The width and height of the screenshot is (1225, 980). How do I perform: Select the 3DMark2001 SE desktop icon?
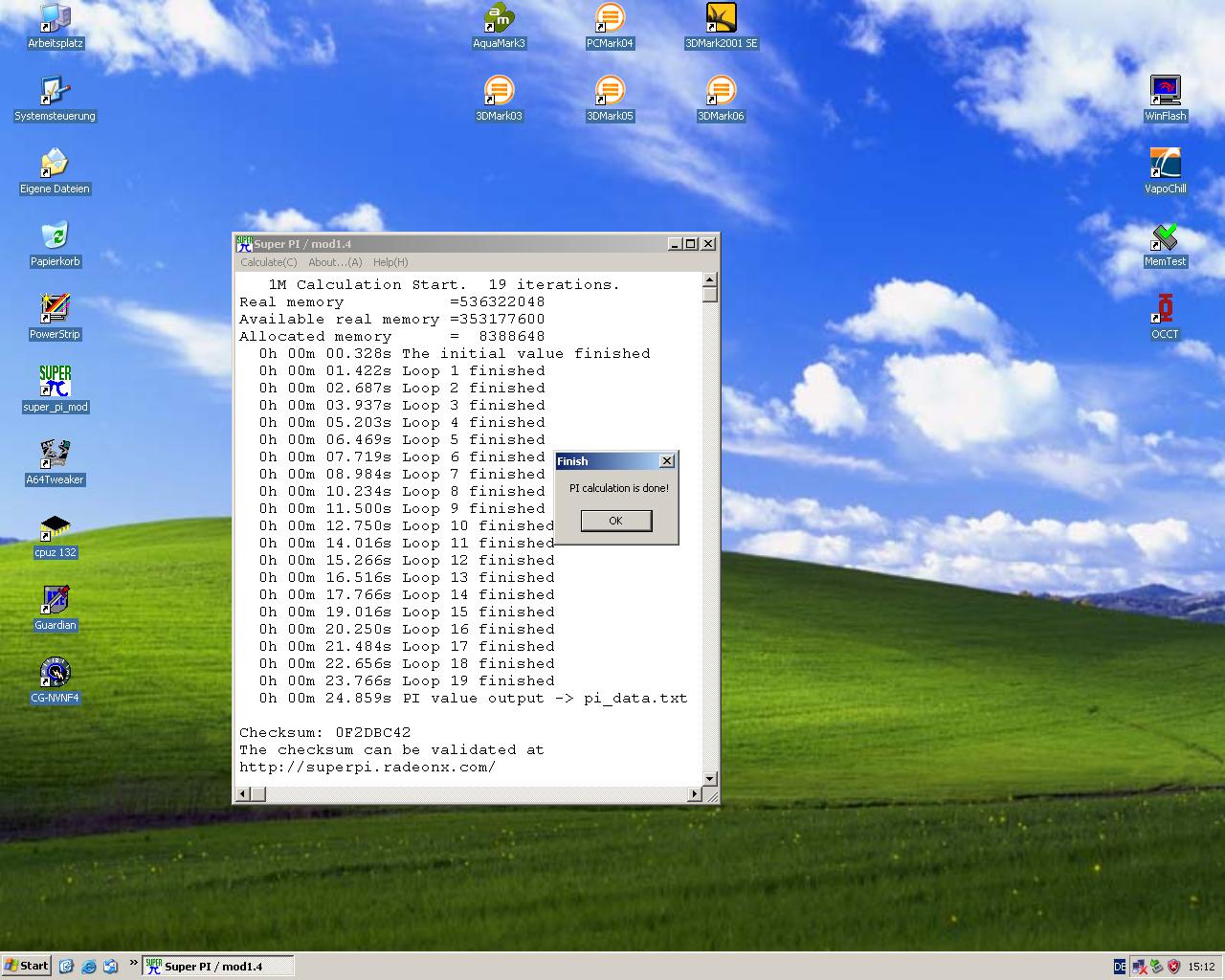click(721, 19)
